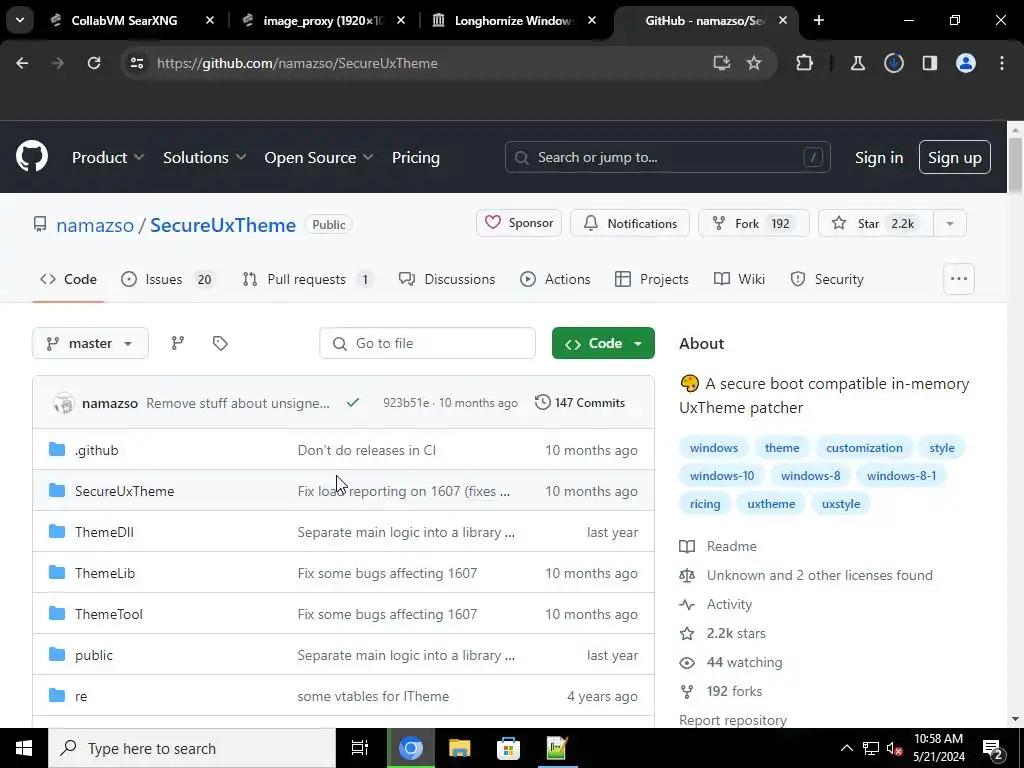The height and width of the screenshot is (768, 1024).
Task: Expand the Open Source menu
Action: 319,157
